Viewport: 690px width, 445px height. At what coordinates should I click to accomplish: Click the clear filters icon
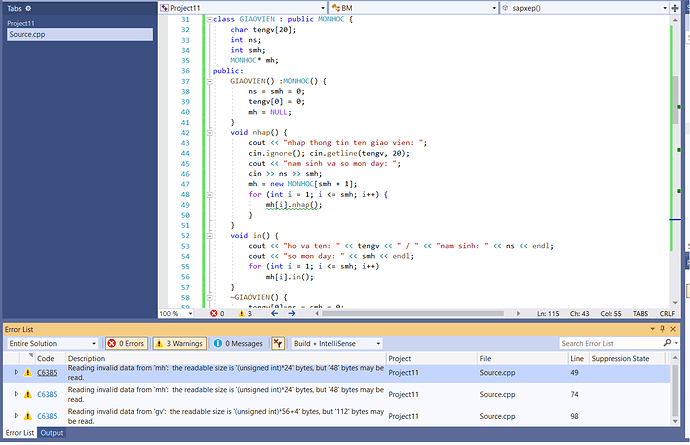click(x=278, y=343)
